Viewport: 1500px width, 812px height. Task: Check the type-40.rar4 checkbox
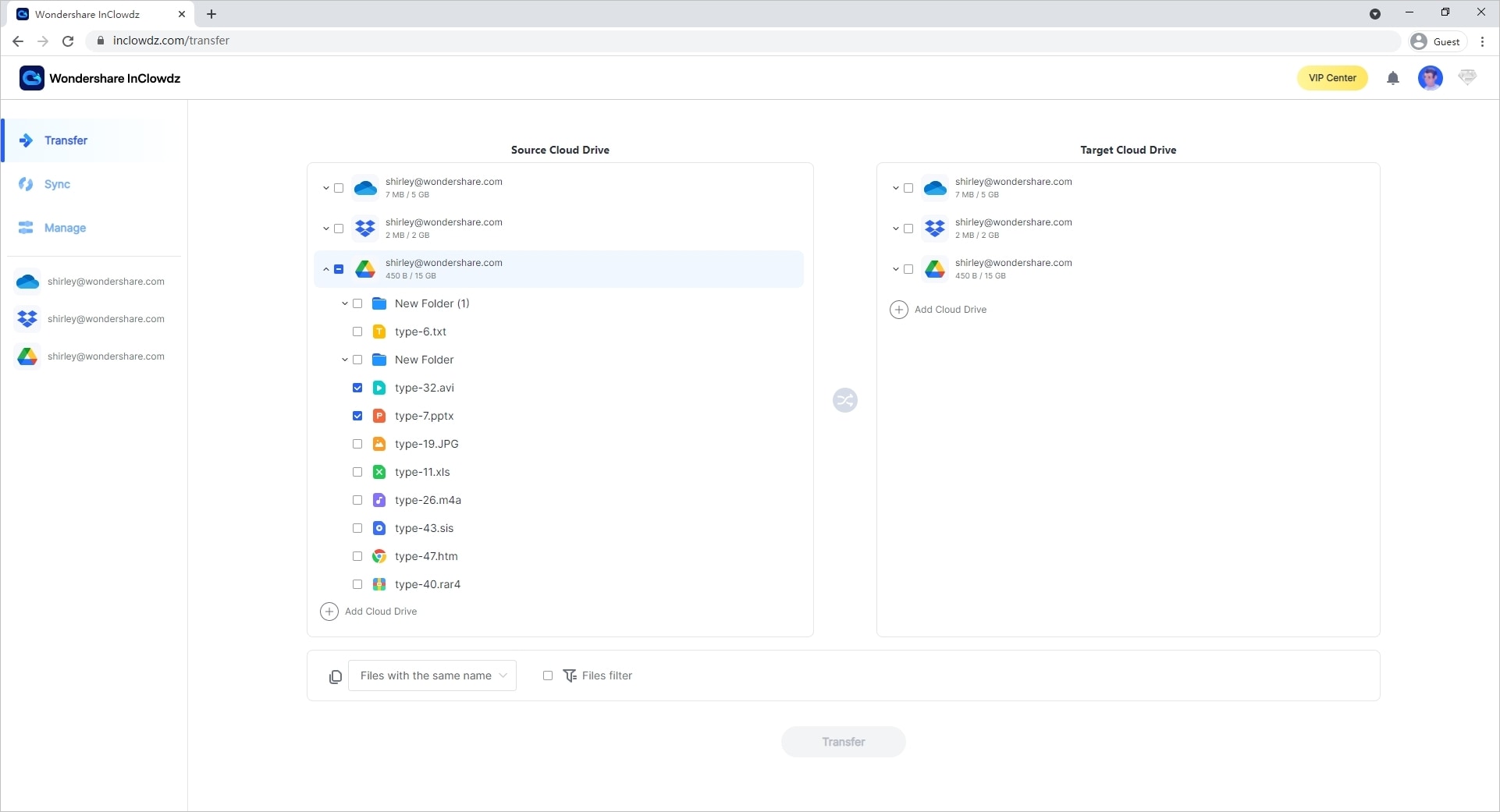tap(357, 584)
